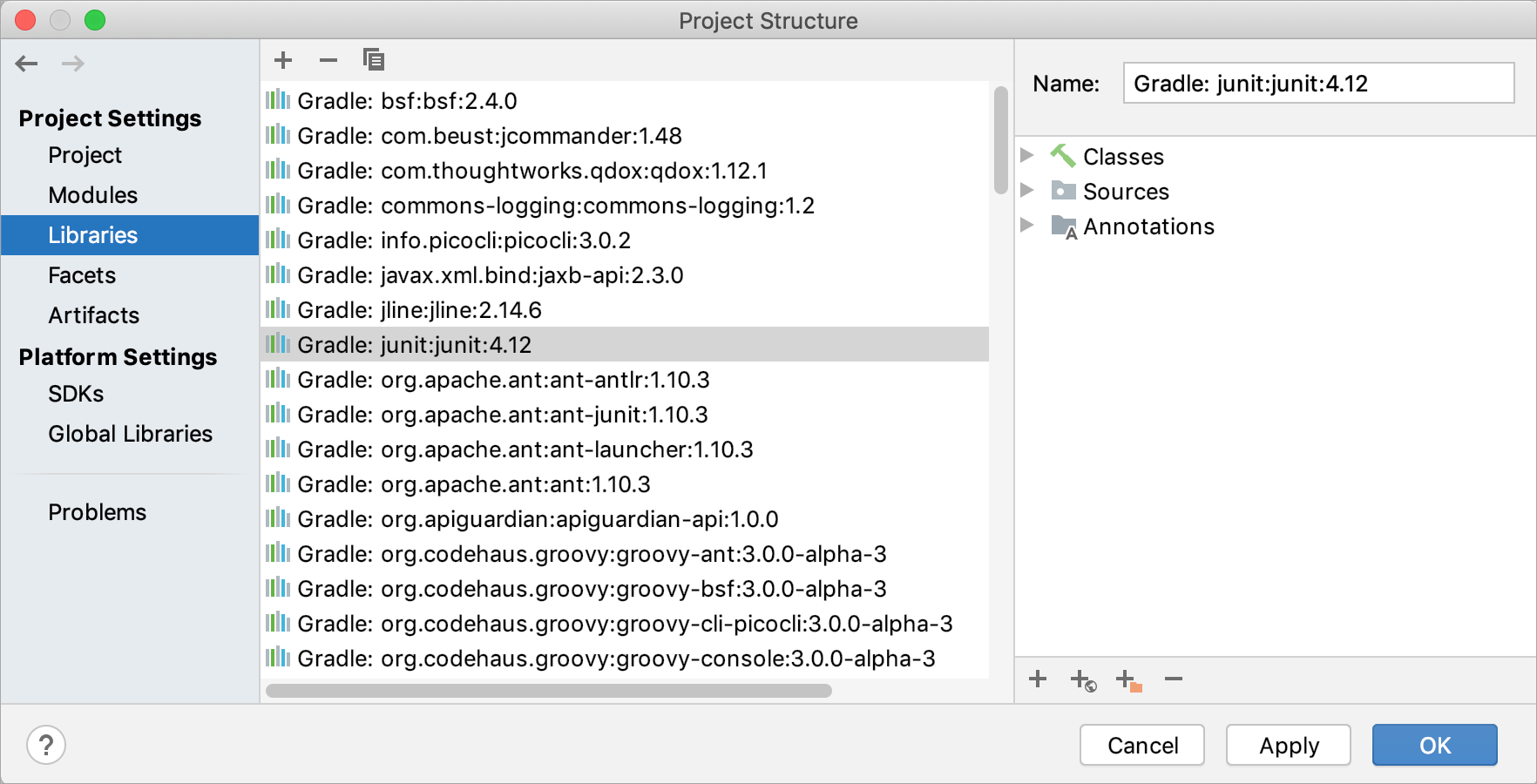Edit the library Name field
The height and width of the screenshot is (784, 1537).
pos(1317,83)
